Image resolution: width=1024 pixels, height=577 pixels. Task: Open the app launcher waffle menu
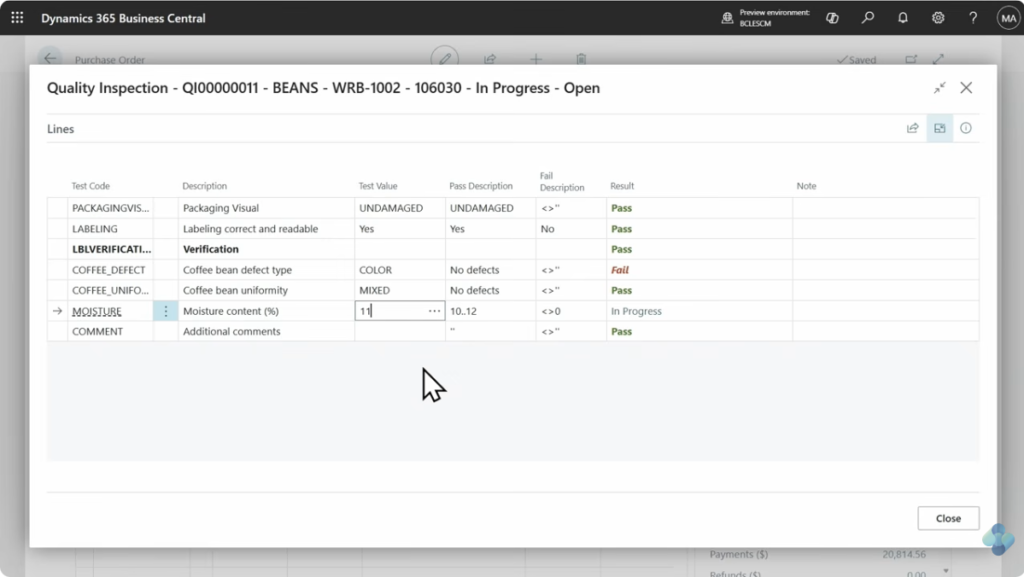point(18,18)
